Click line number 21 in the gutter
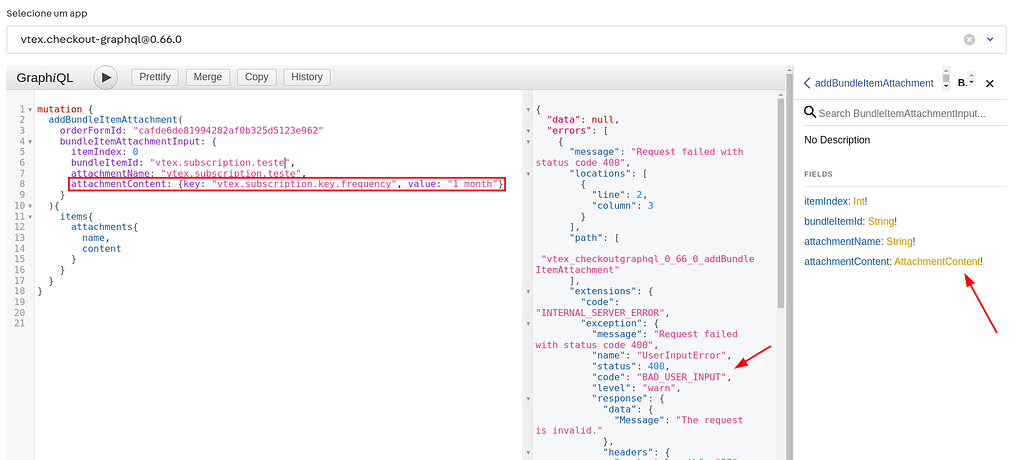Image resolution: width=1024 pixels, height=460 pixels. click(22, 323)
